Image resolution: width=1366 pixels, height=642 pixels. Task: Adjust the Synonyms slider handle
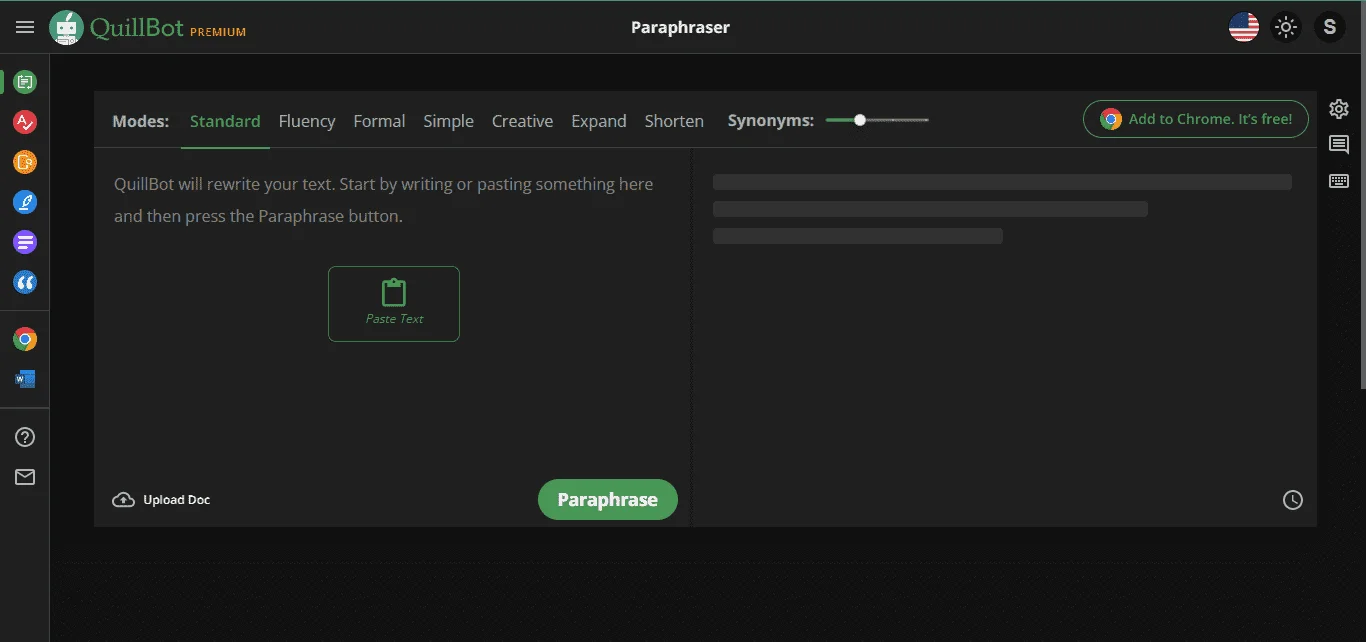pos(860,120)
